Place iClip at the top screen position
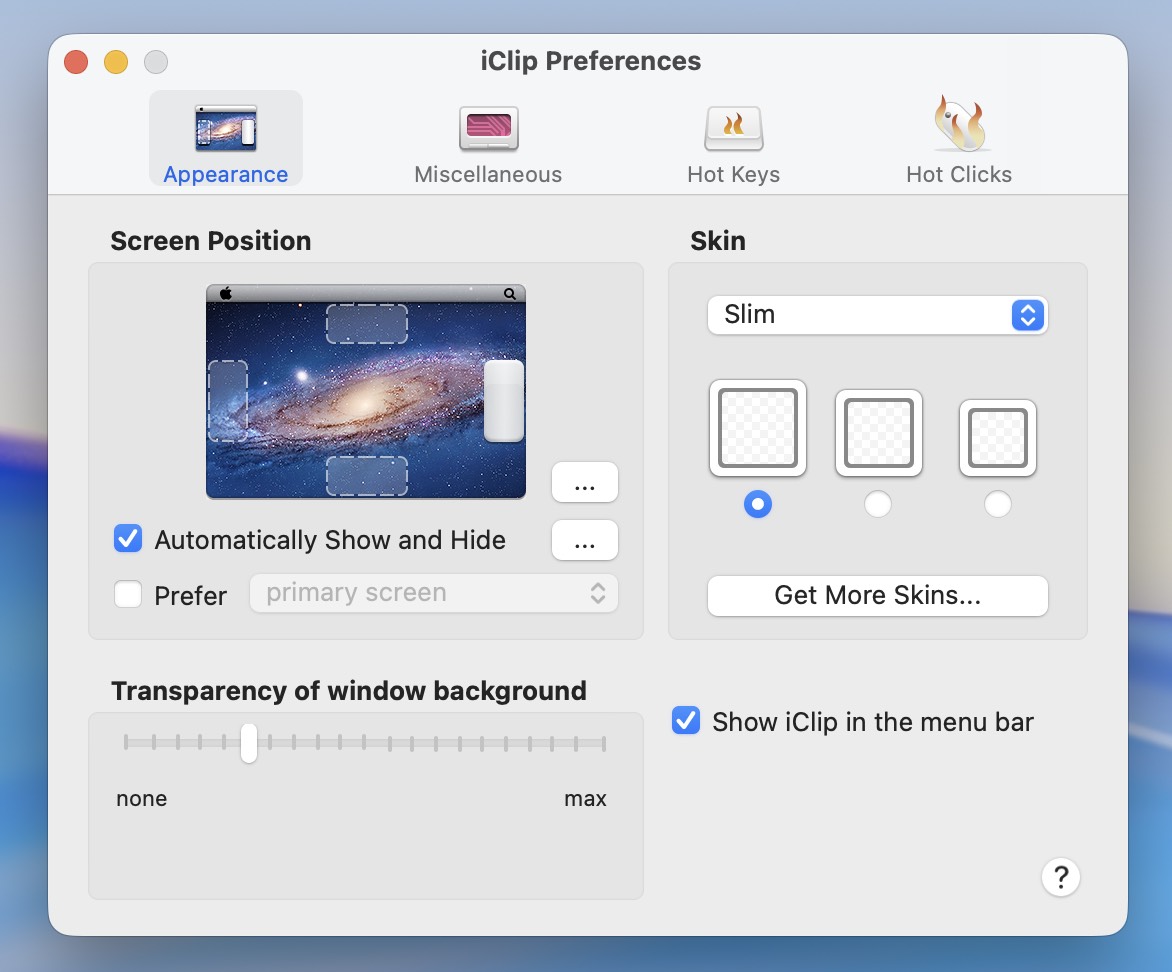The image size is (1172, 972). (x=367, y=324)
